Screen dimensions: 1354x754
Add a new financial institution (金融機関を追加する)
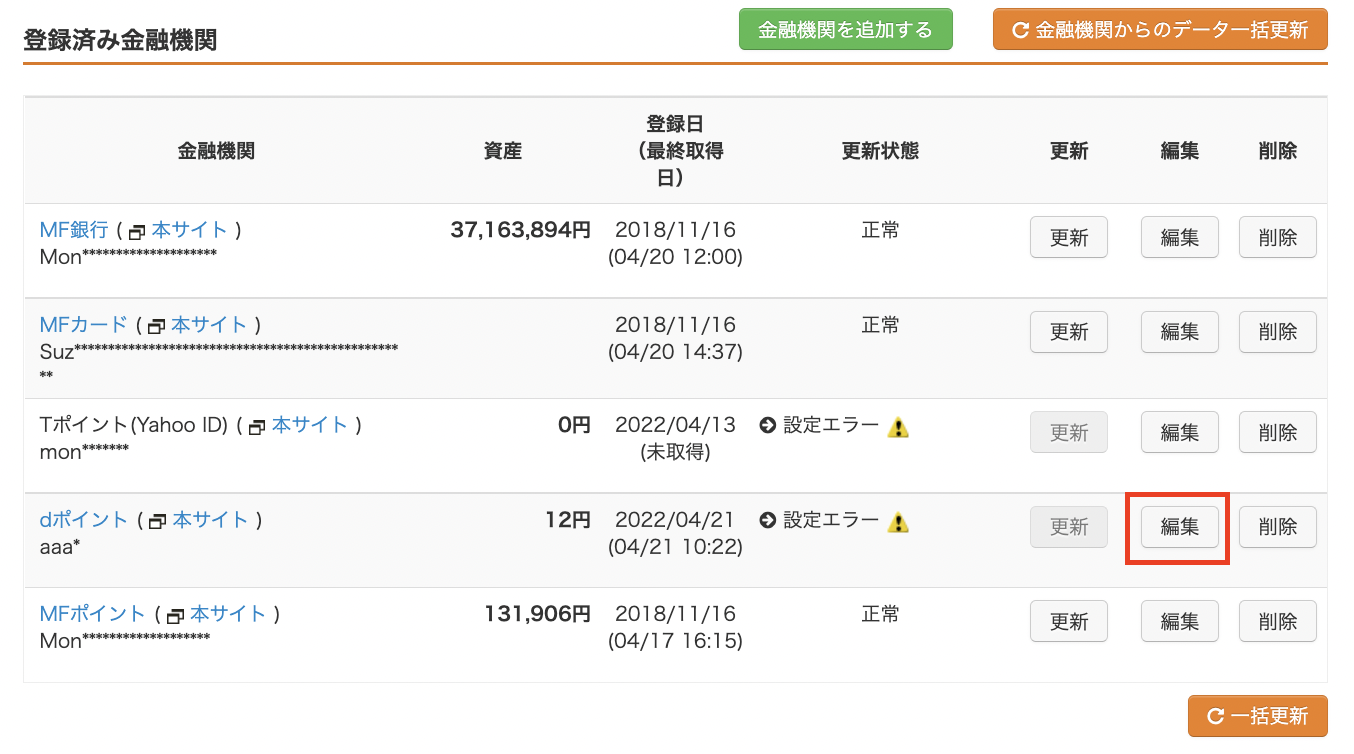pos(846,29)
